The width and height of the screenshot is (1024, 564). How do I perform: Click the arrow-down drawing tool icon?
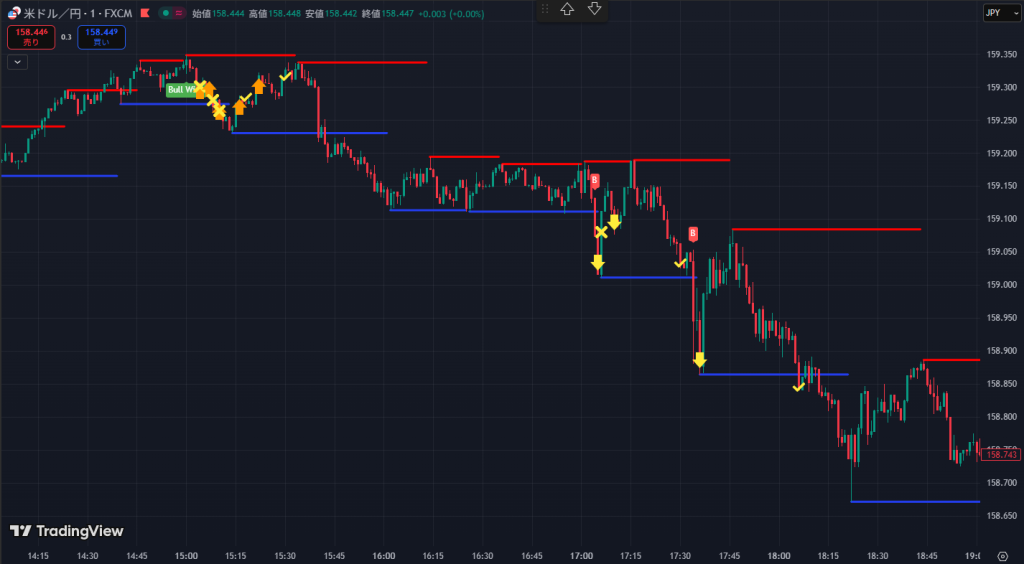point(594,9)
